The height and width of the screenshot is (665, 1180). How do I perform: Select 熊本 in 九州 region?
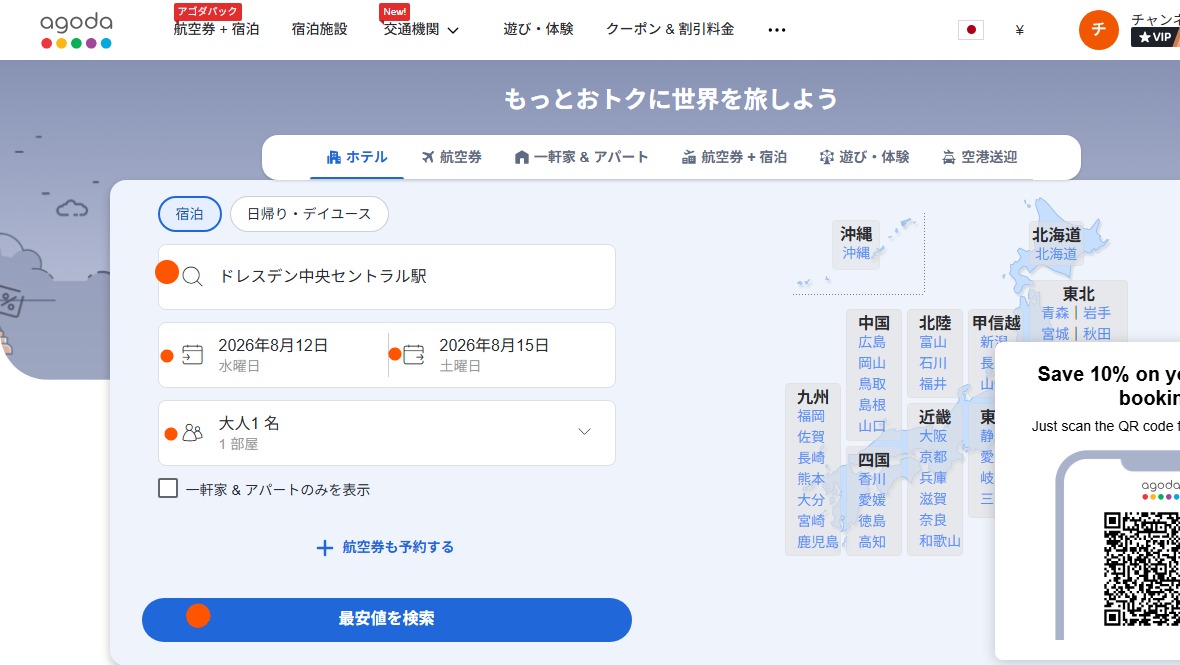tap(811, 479)
